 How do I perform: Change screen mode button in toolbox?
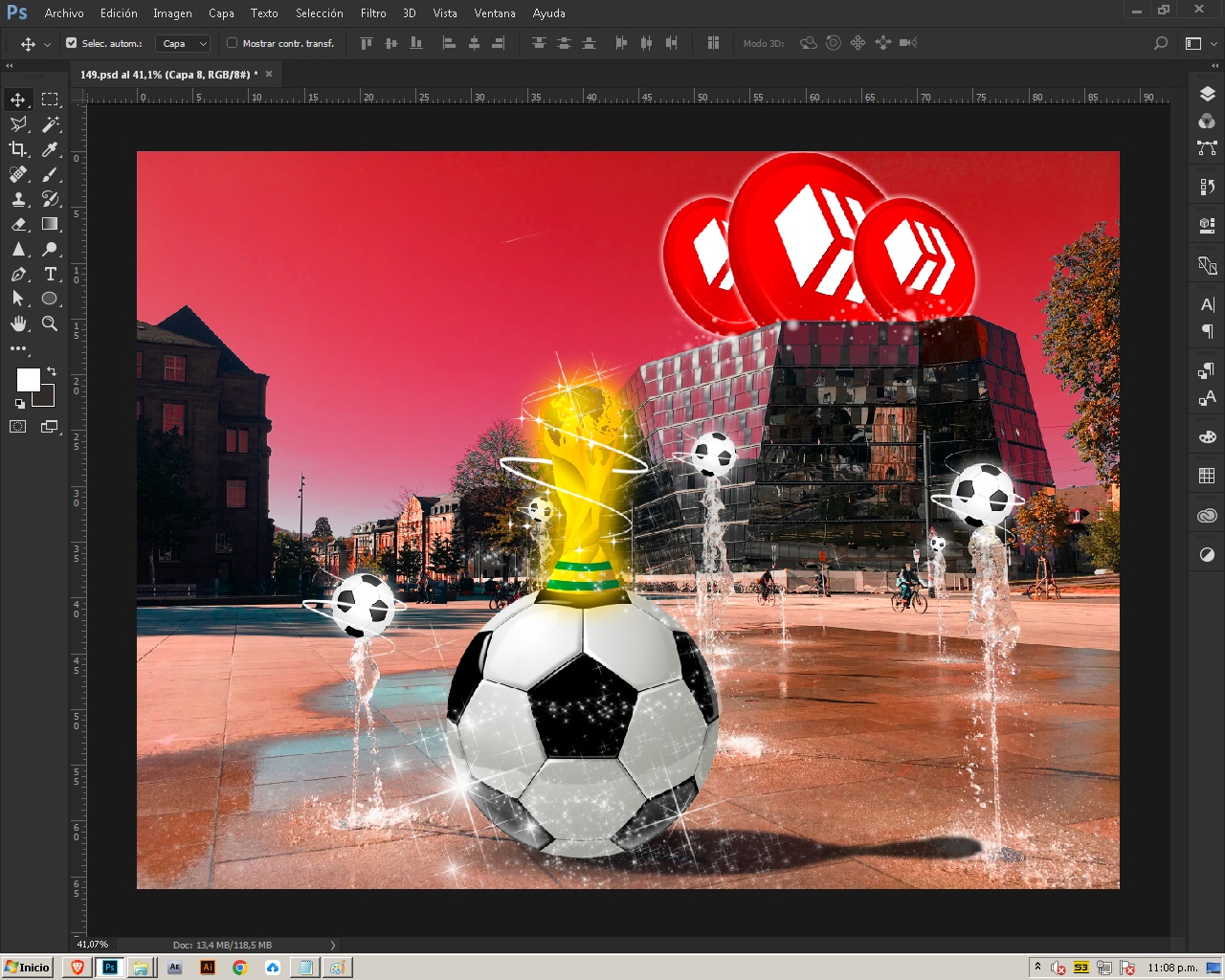tap(50, 427)
